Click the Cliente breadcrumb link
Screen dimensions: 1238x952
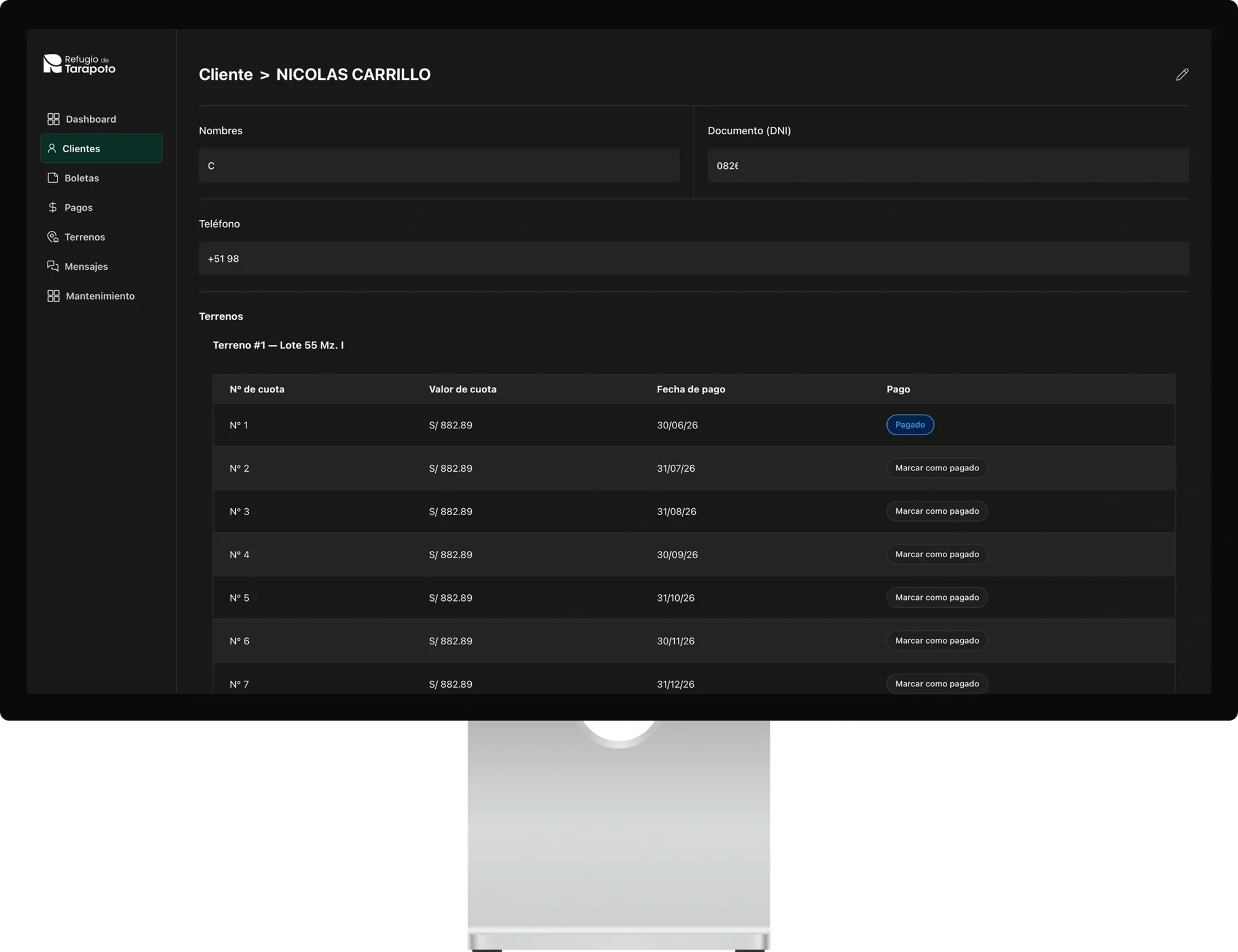[226, 74]
